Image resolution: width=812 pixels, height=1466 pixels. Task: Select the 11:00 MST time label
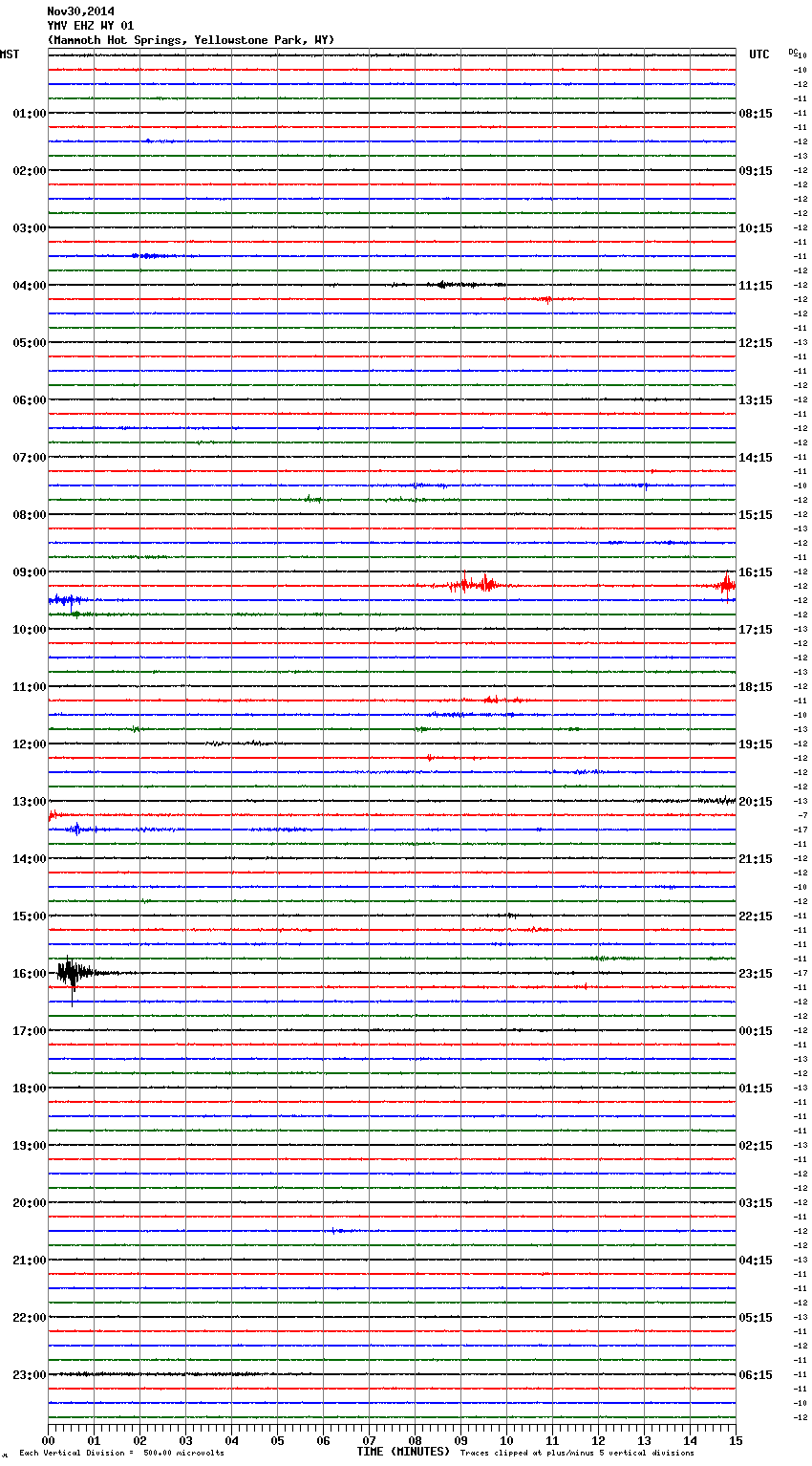(30, 687)
